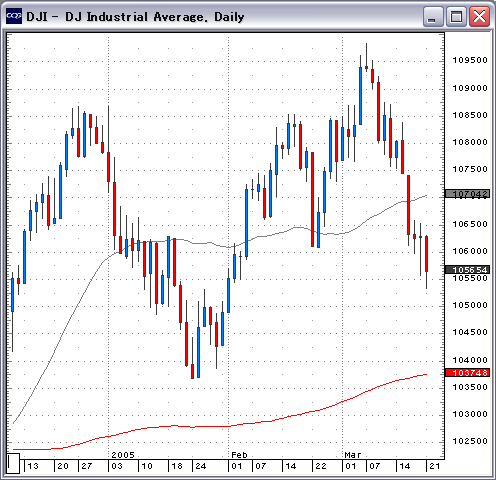The width and height of the screenshot is (496, 480).
Task: Click the 105000 price axis label
Action: click(470, 305)
